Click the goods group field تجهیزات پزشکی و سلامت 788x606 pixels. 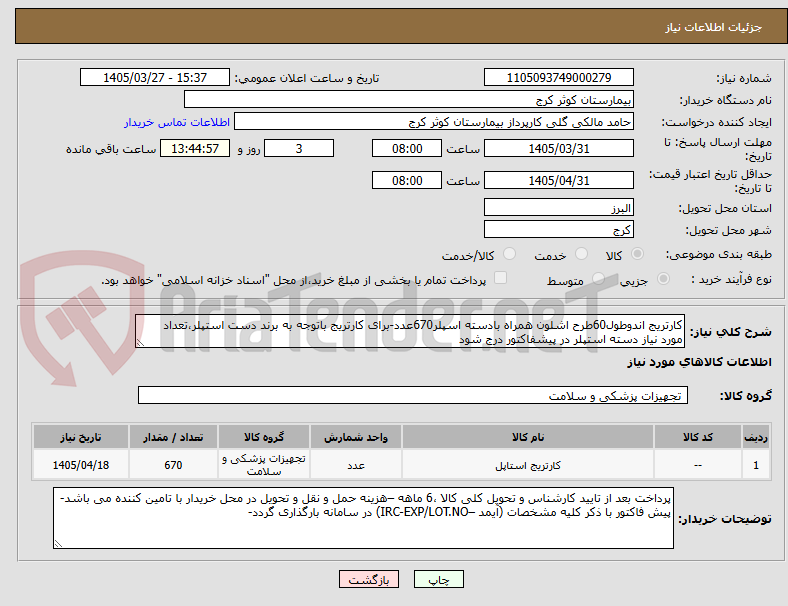point(413,395)
